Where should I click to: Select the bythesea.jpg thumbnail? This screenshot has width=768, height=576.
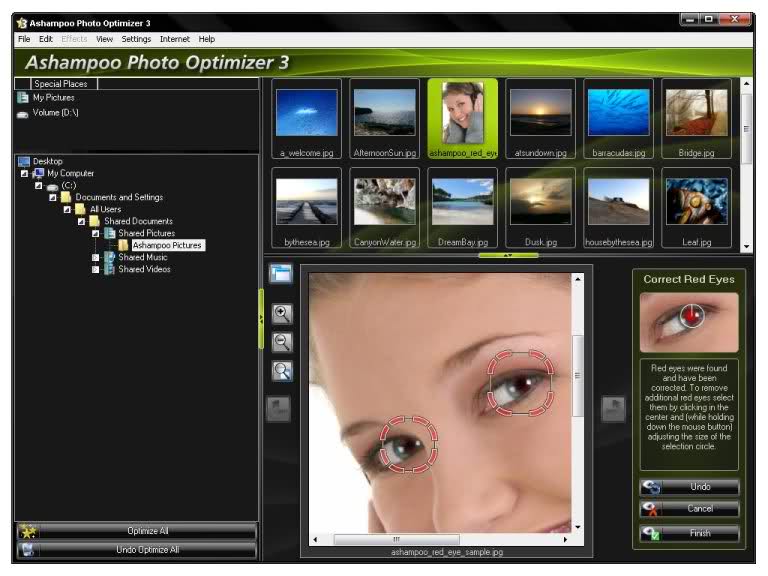pos(307,208)
